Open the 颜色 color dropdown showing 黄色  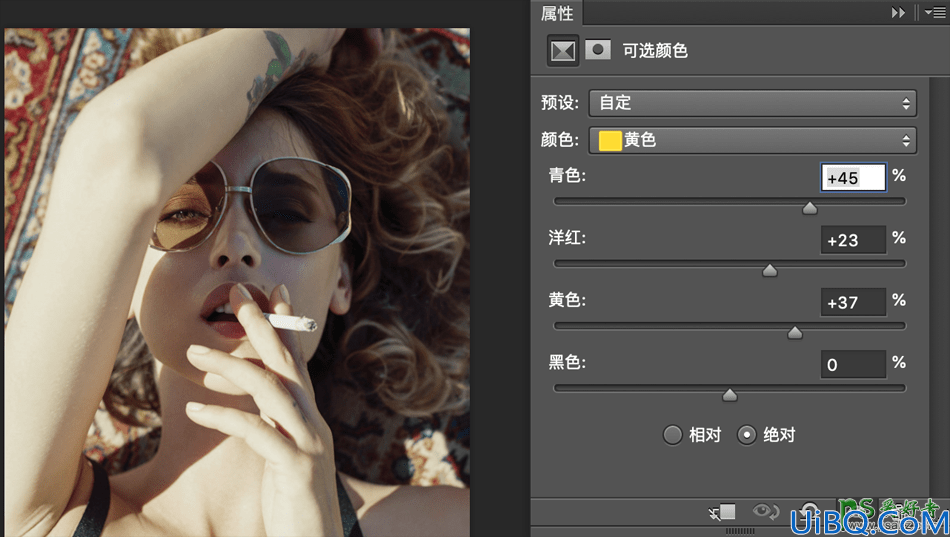(x=752, y=140)
